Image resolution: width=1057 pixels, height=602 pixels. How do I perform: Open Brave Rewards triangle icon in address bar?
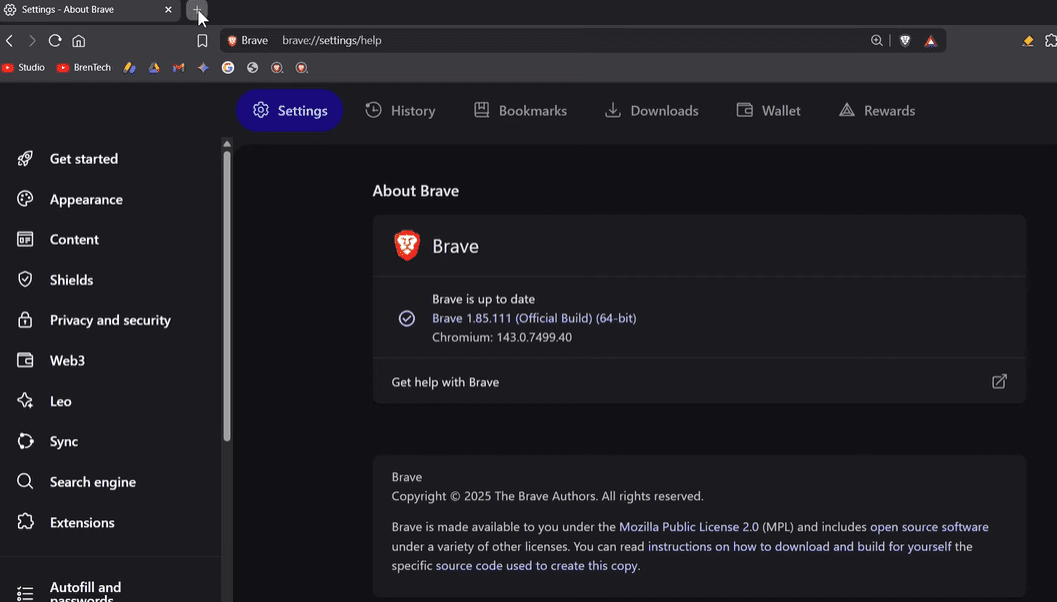[930, 41]
